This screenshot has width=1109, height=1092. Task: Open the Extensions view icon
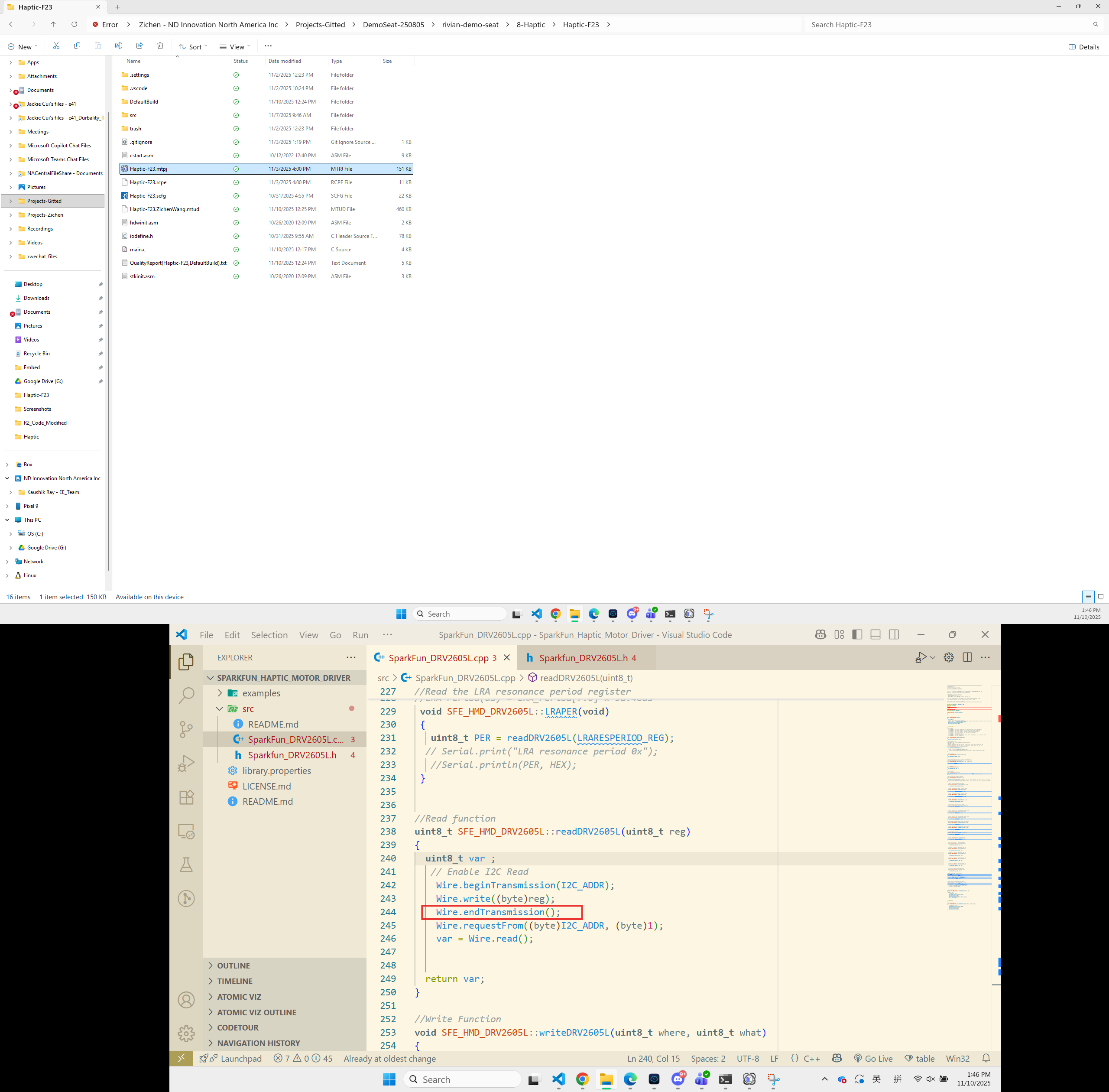186,797
